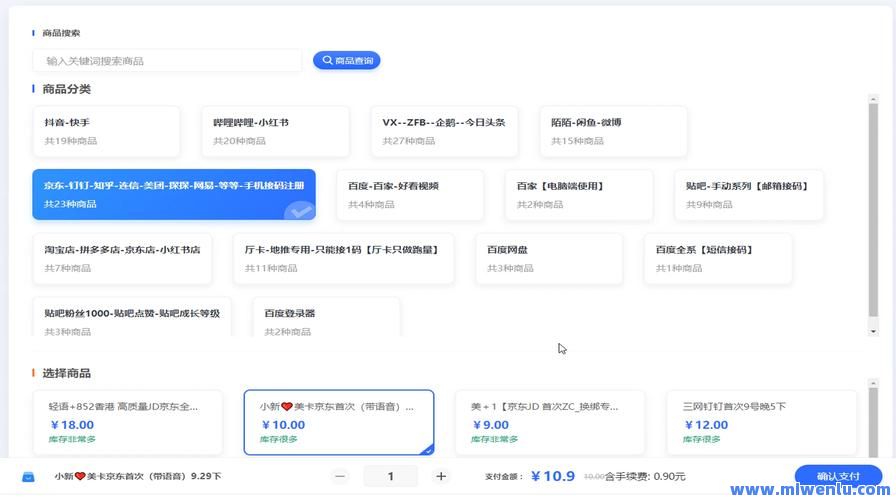Select the 百家【电脑端使用】 category

coord(579,195)
